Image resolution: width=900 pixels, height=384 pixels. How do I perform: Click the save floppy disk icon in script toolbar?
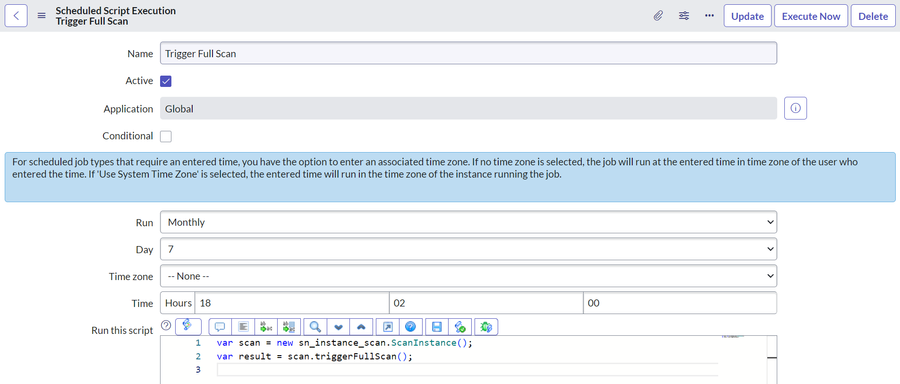tap(436, 327)
